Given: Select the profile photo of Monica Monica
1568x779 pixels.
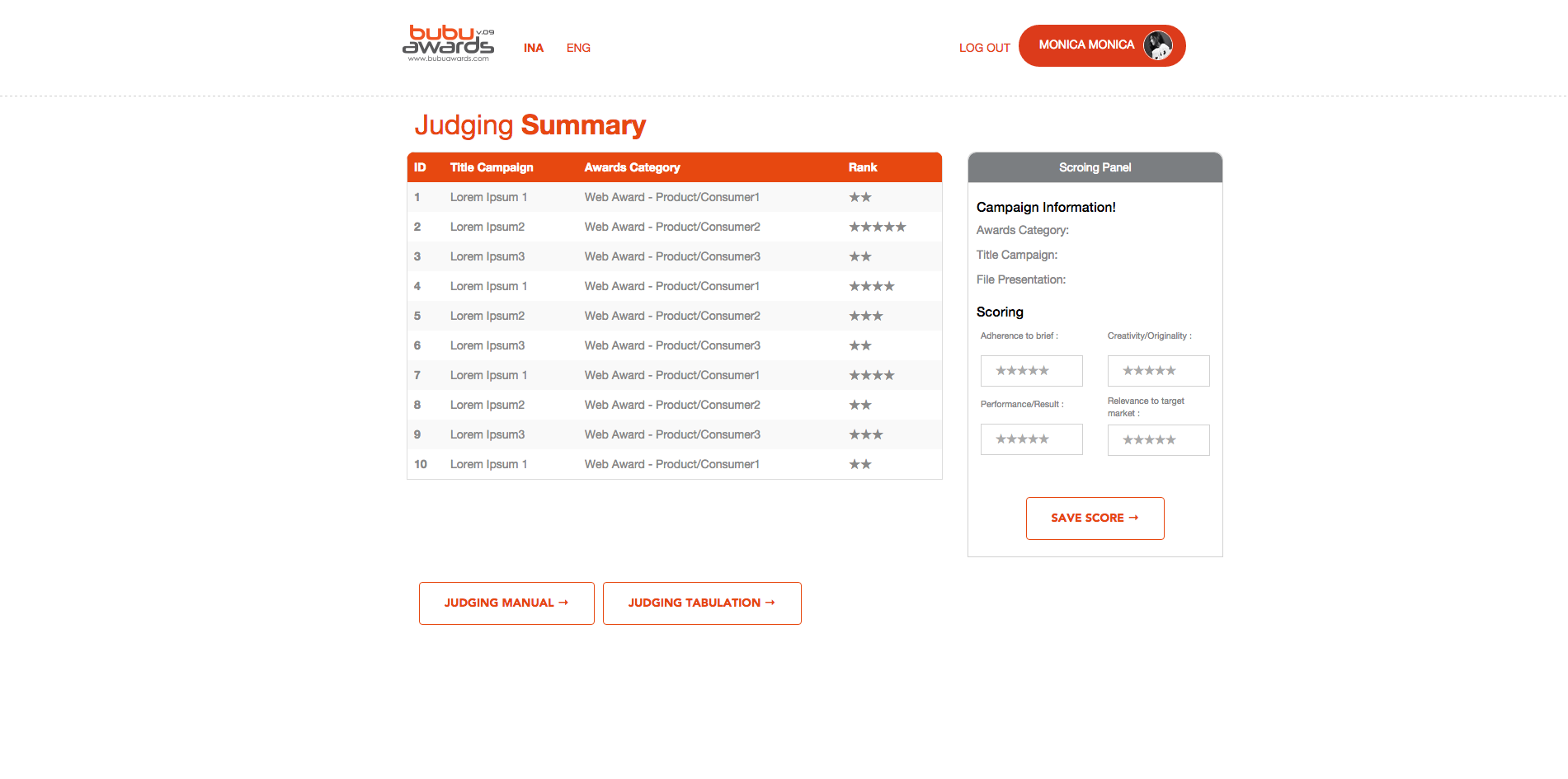Looking at the screenshot, I should pyautogui.click(x=1161, y=45).
